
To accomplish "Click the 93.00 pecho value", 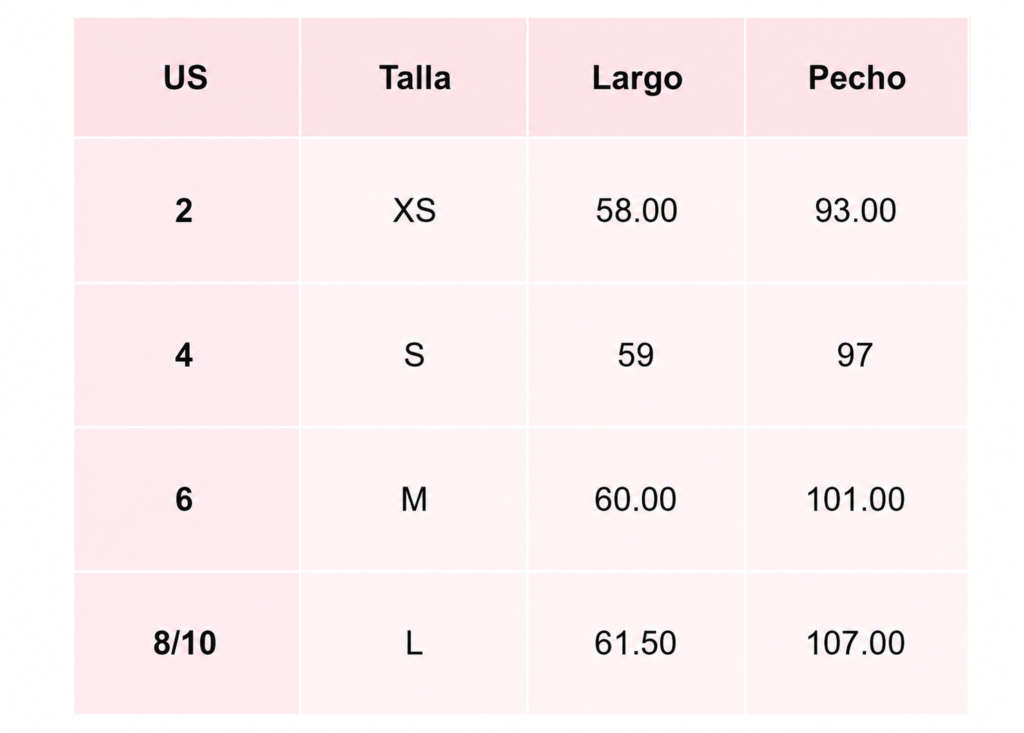I will click(x=856, y=210).
